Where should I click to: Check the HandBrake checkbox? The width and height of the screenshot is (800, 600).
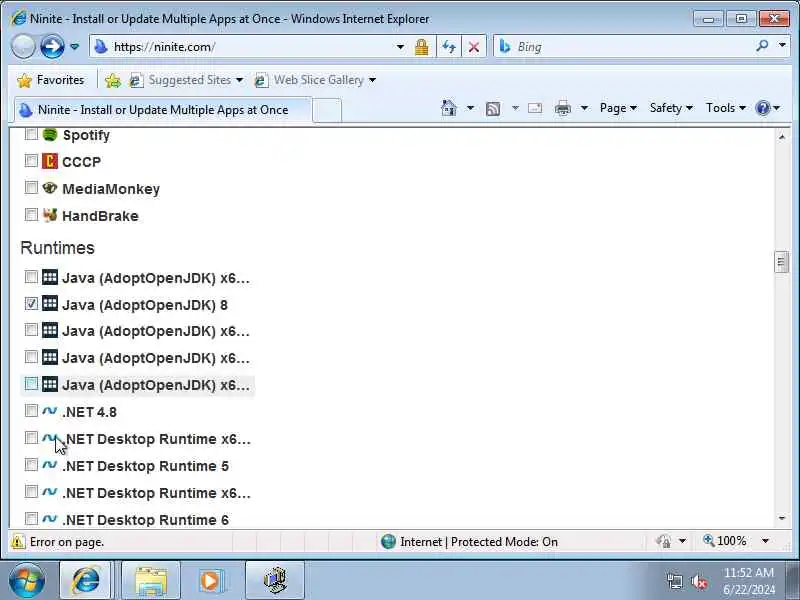31,214
